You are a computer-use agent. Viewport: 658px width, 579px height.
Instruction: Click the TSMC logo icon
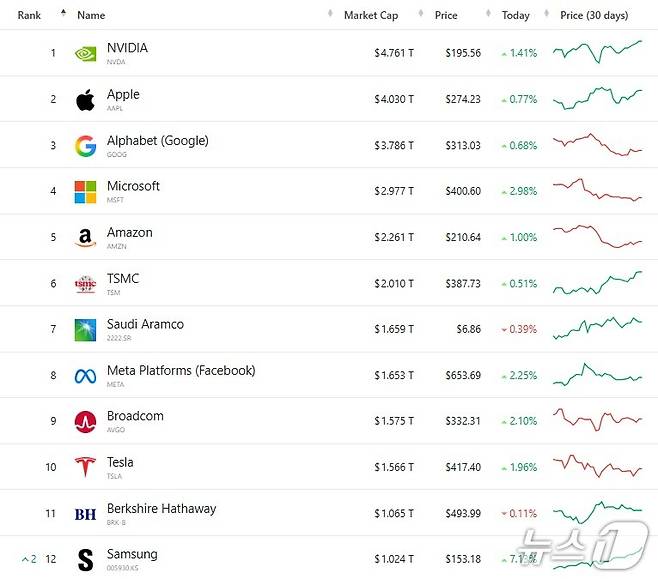coord(86,284)
